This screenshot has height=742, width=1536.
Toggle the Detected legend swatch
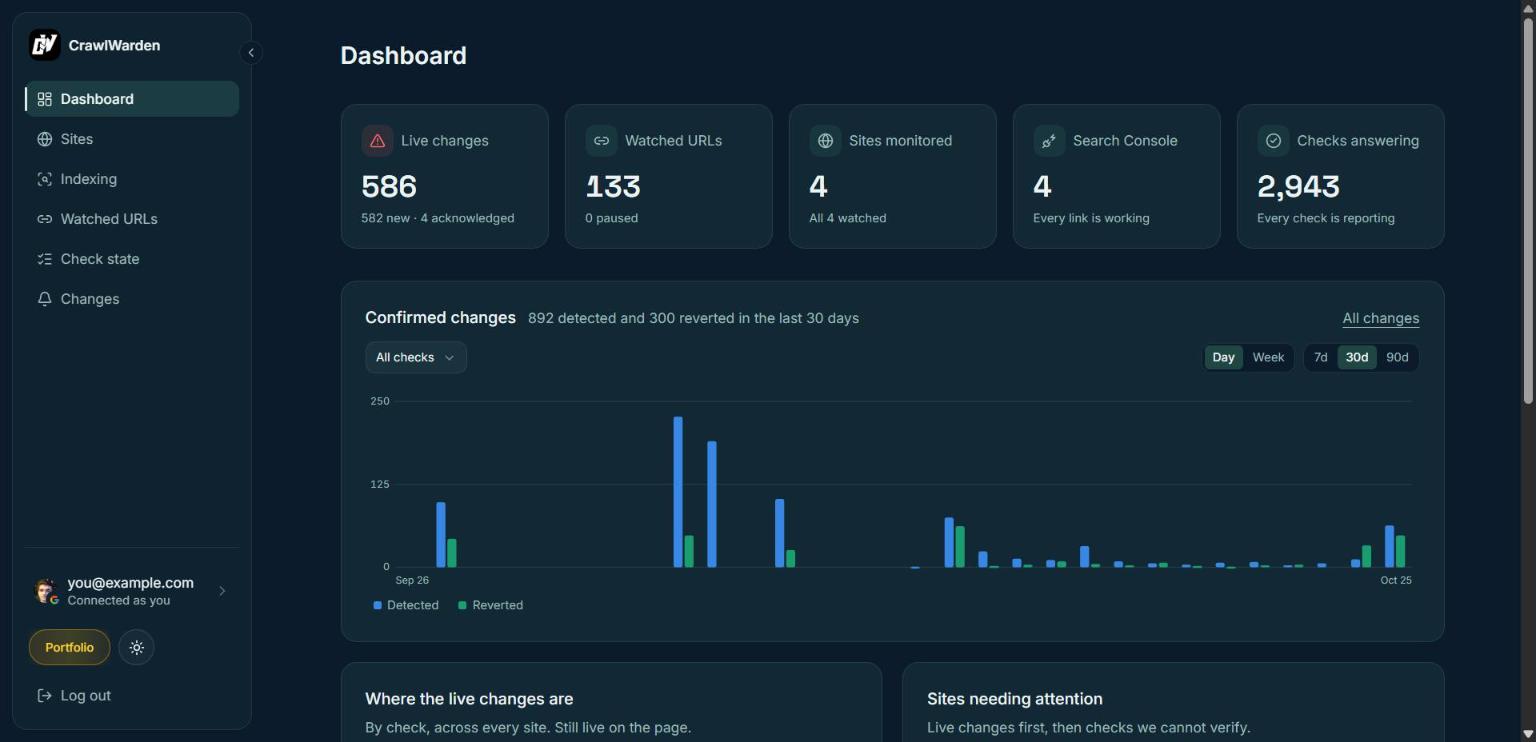(x=377, y=605)
